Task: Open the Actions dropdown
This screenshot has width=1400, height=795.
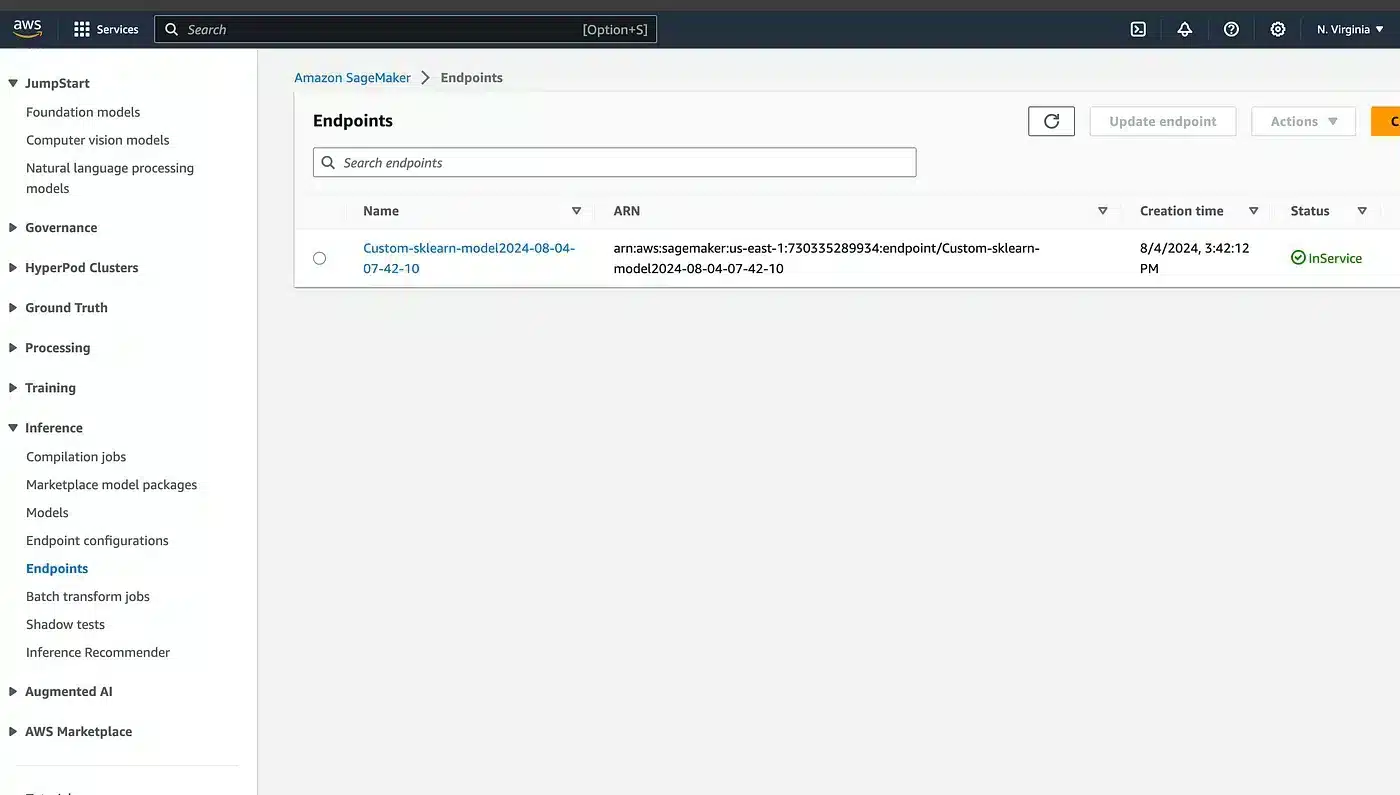Action: (x=1303, y=121)
